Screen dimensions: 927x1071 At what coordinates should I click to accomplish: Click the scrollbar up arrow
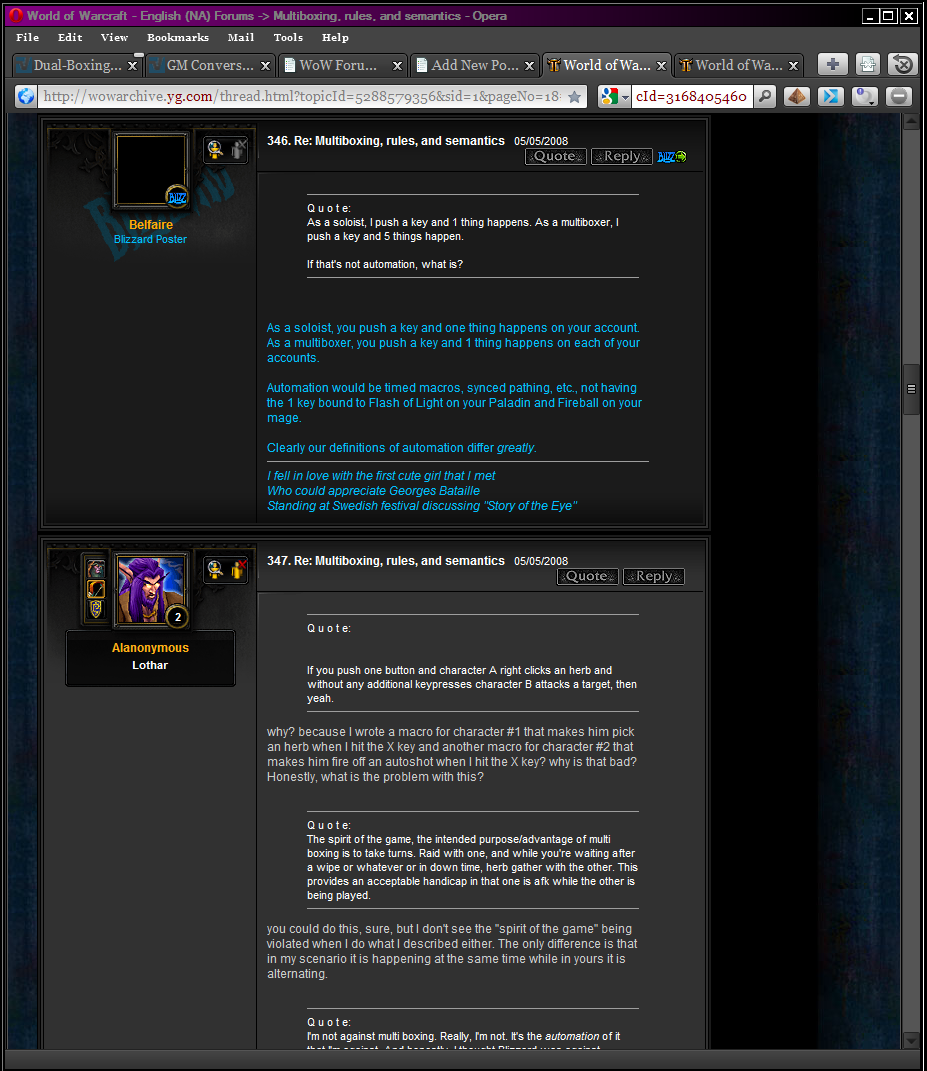point(911,122)
